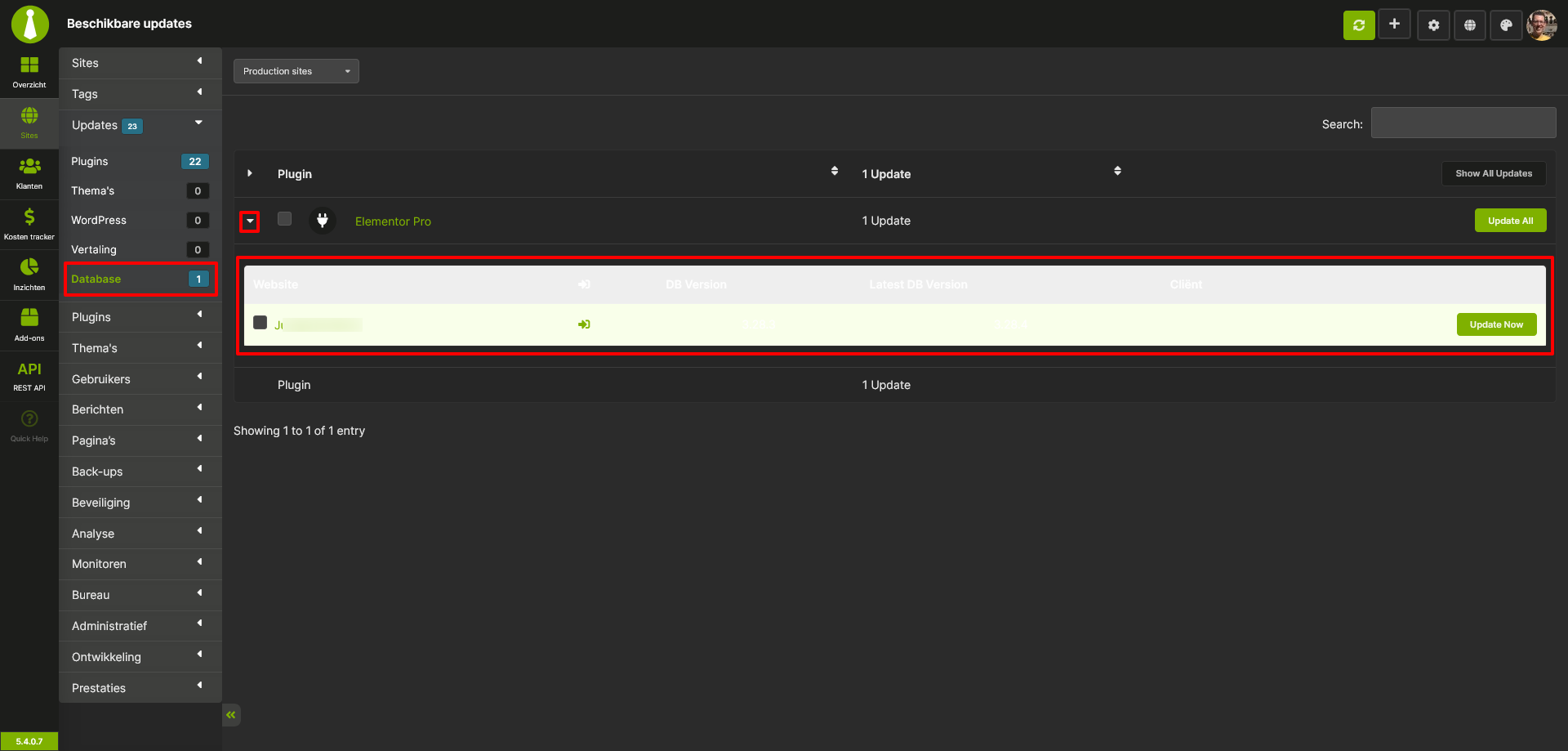This screenshot has width=1568, height=751.
Task: Select the Vertaling updates submenu item
Action: pyautogui.click(x=140, y=249)
